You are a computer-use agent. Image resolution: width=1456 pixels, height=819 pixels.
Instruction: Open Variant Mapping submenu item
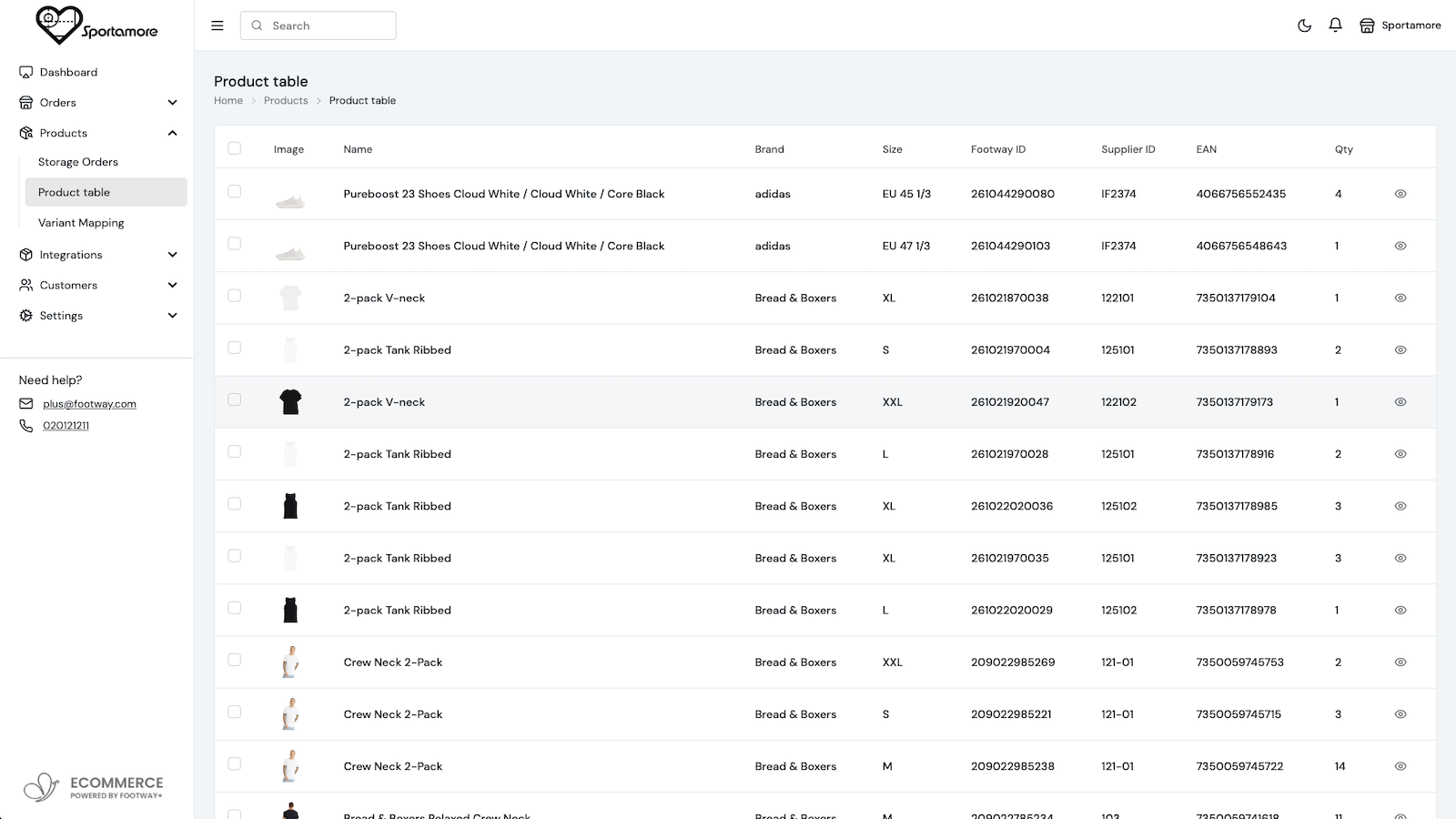[x=81, y=223]
